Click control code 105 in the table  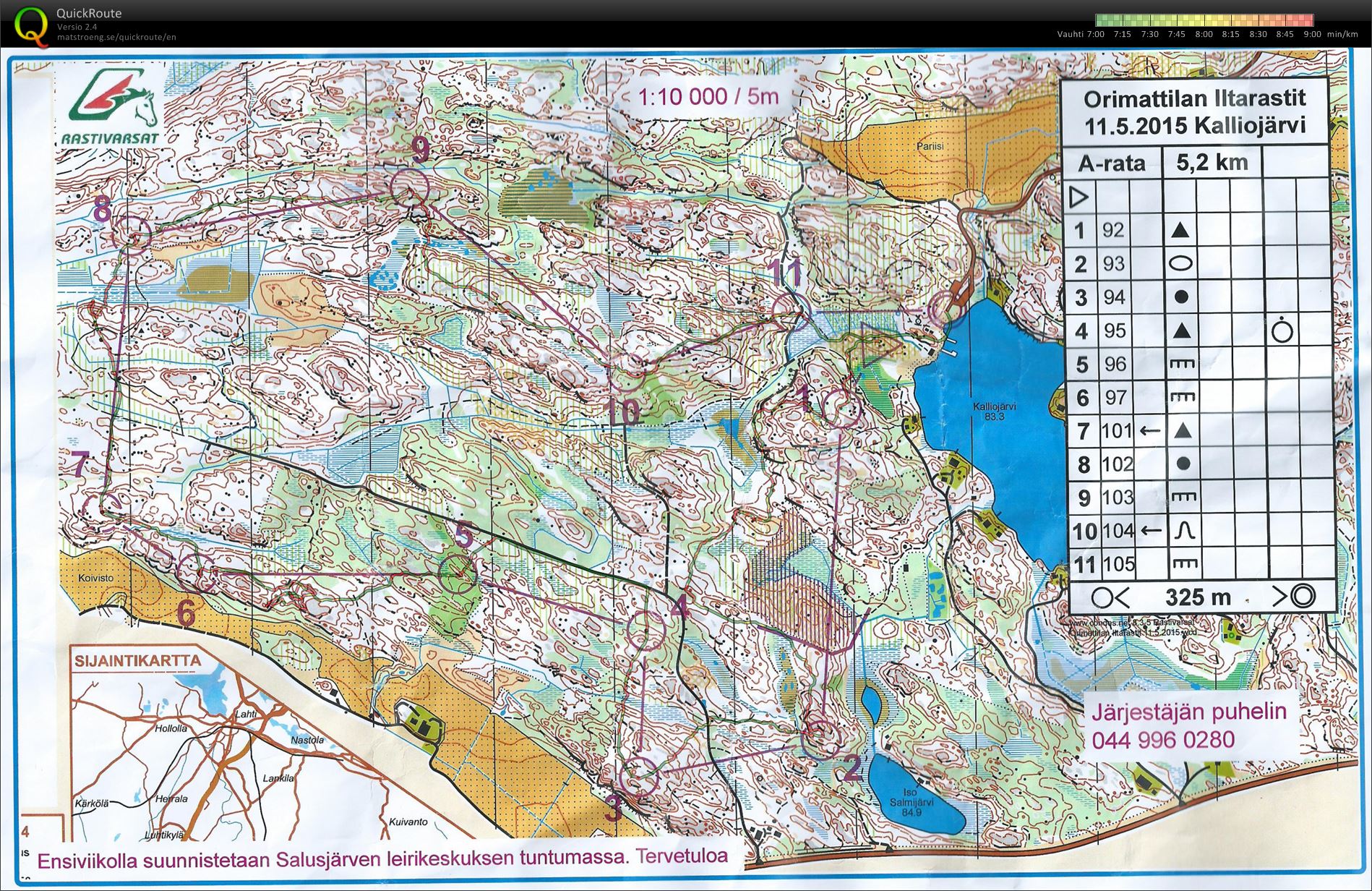pyautogui.click(x=1118, y=563)
